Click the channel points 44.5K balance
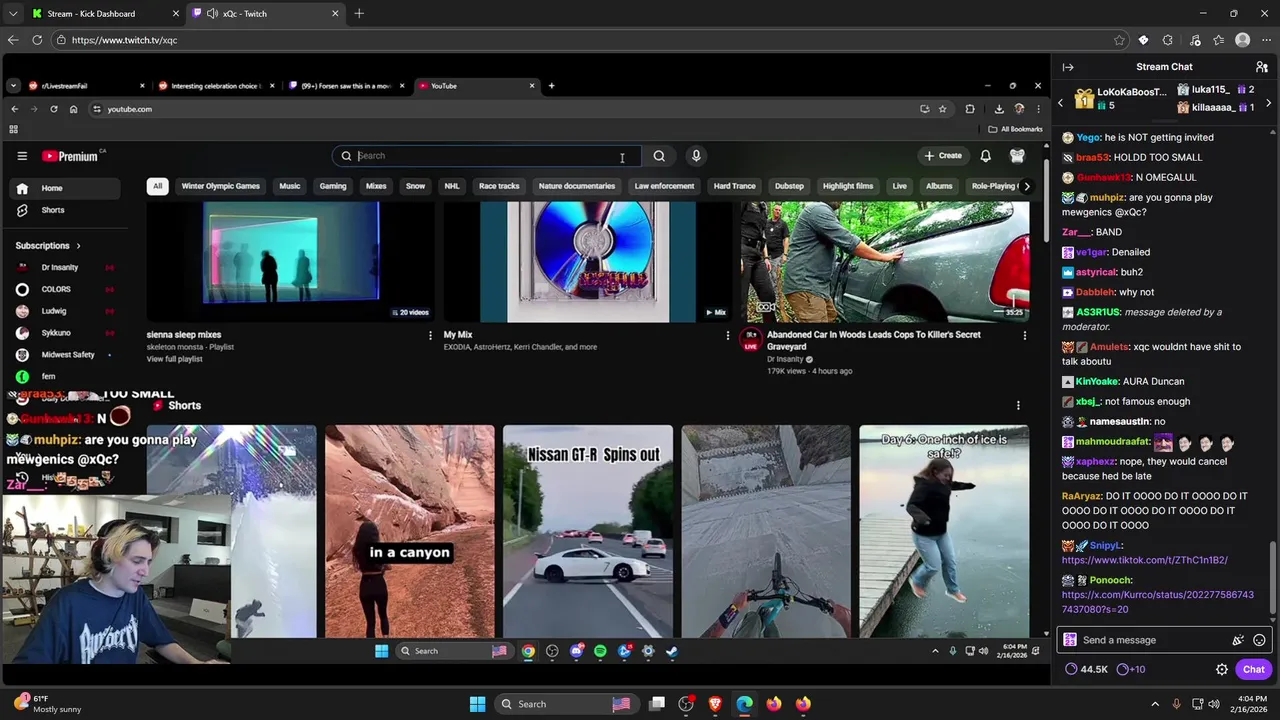The height and width of the screenshot is (720, 1280). pyautogui.click(x=1086, y=669)
